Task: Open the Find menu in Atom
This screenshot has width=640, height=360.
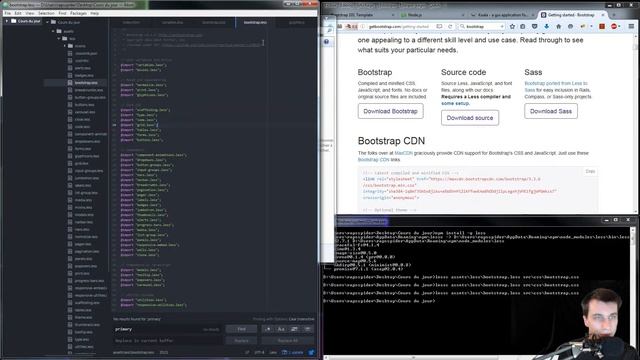Action: pos(62,13)
